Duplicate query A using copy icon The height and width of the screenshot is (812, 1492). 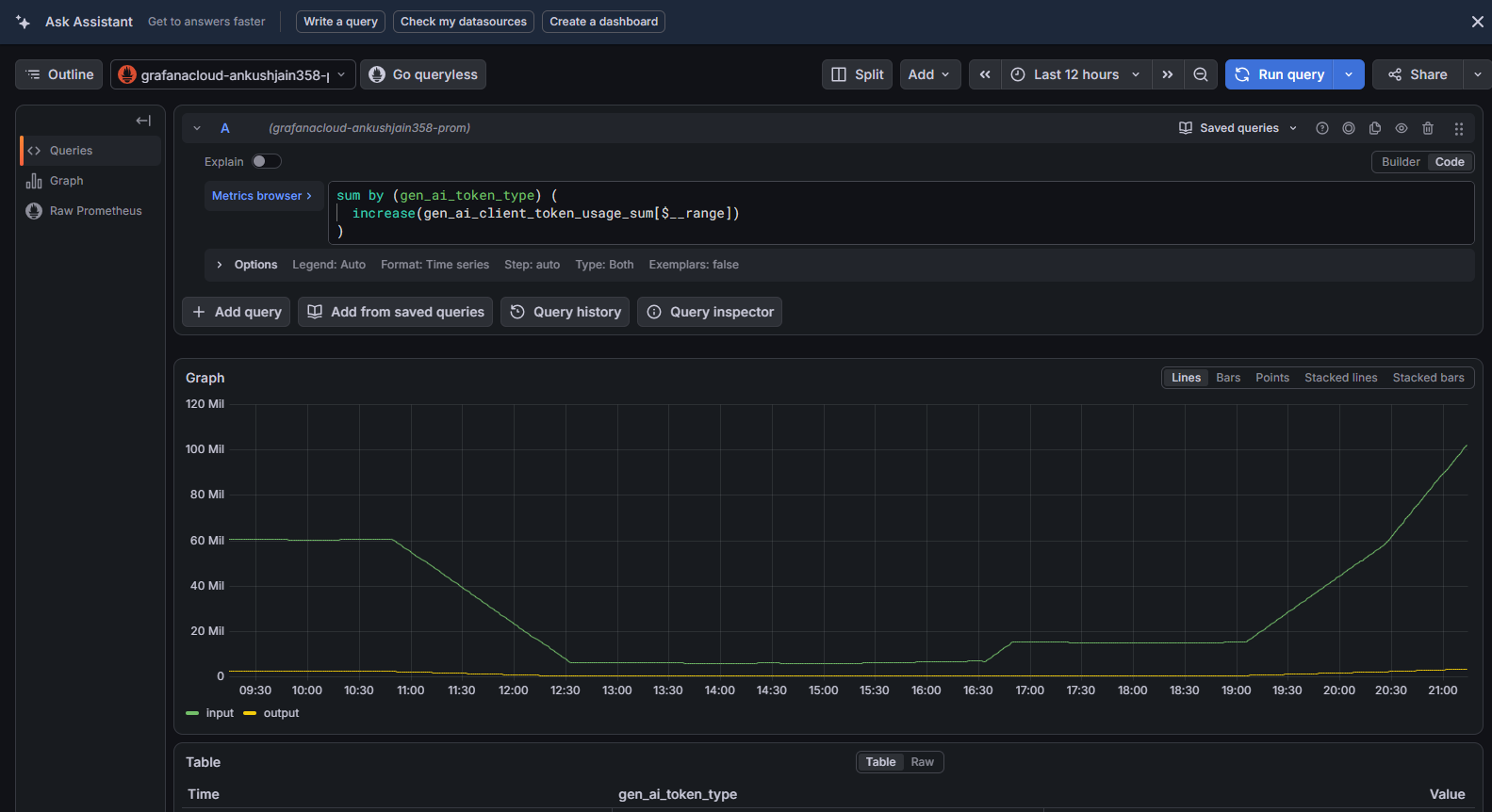click(x=1375, y=128)
